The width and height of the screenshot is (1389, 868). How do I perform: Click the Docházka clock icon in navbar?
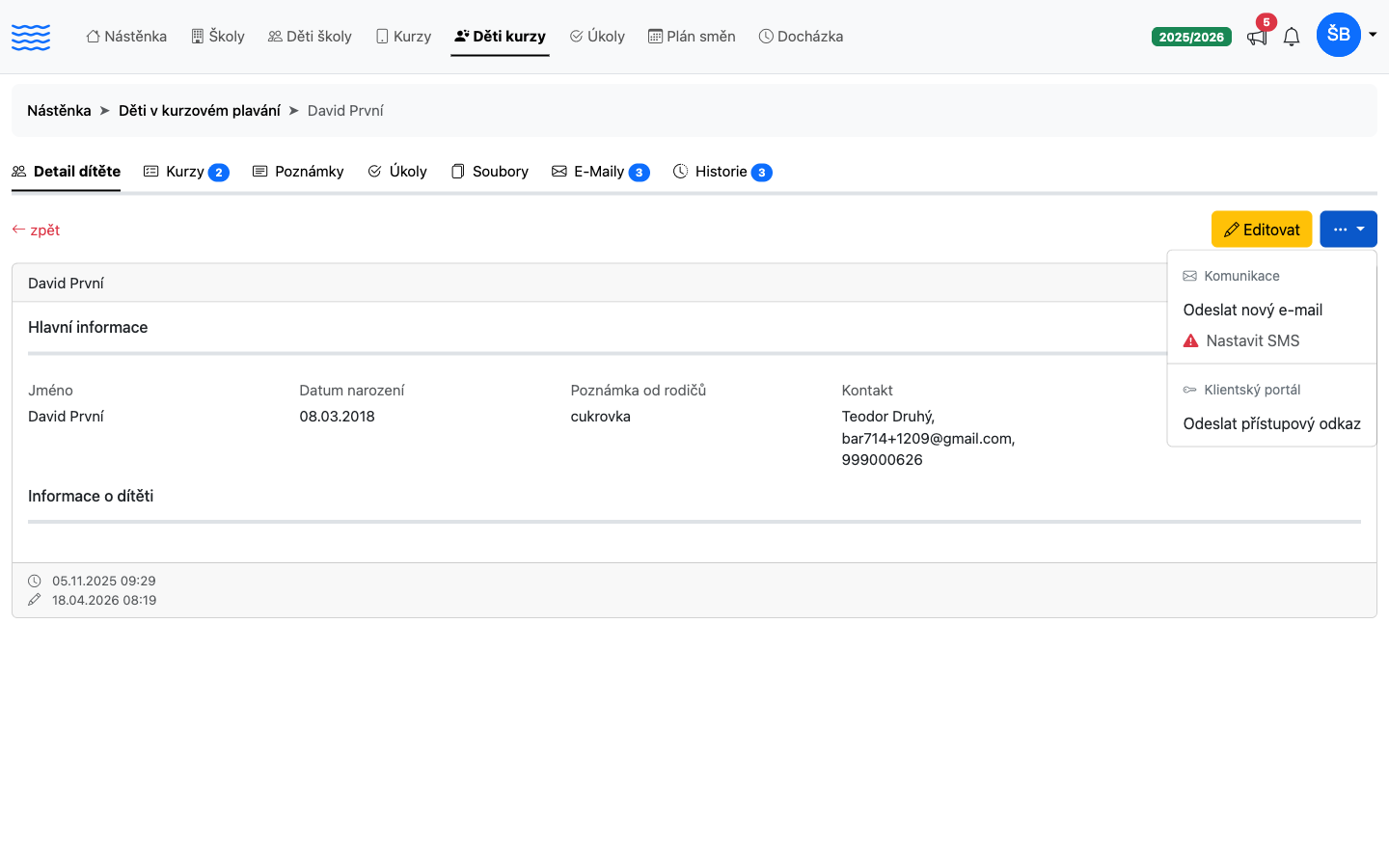point(766,36)
